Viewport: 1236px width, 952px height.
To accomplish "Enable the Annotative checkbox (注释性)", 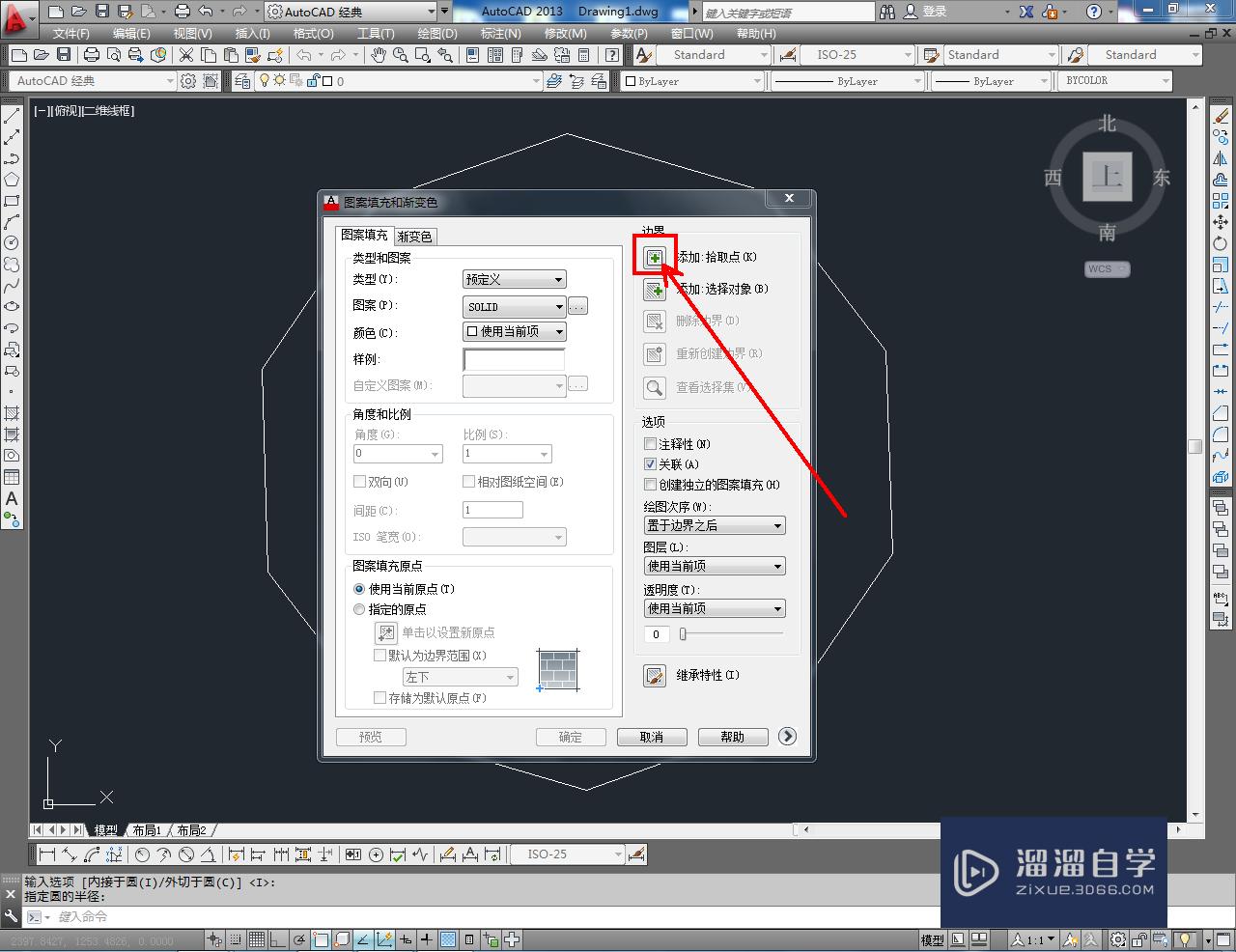I will 651,444.
